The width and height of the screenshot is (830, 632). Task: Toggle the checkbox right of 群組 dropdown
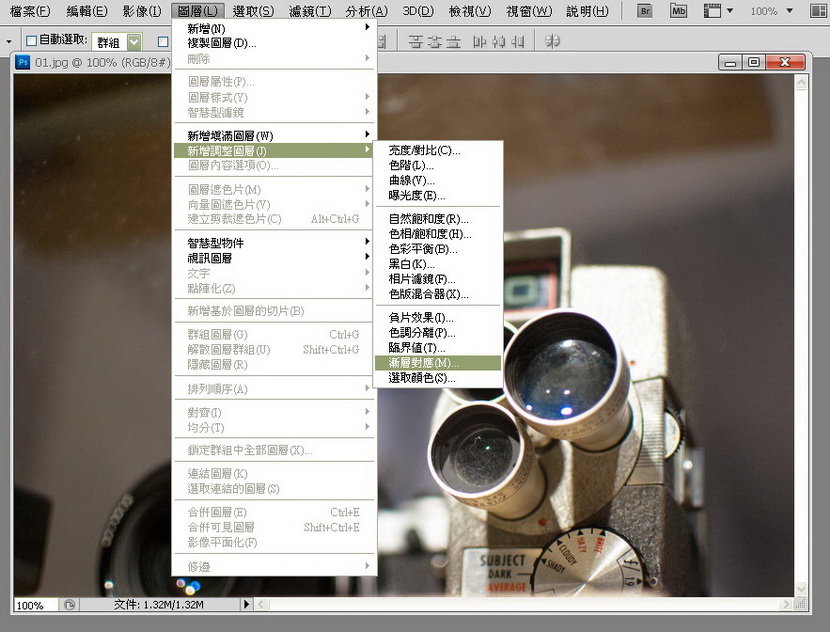(x=163, y=42)
